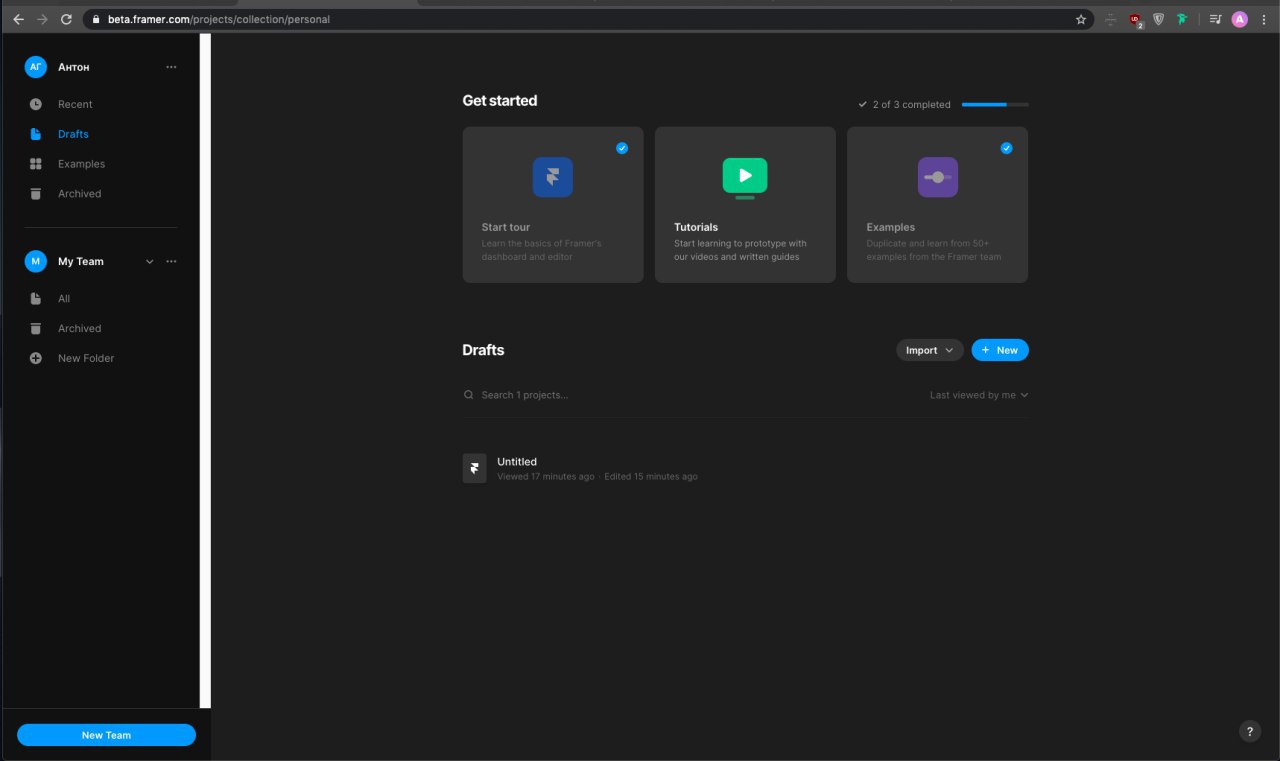Open the Last viewed by me sort dropdown

pyautogui.click(x=979, y=395)
